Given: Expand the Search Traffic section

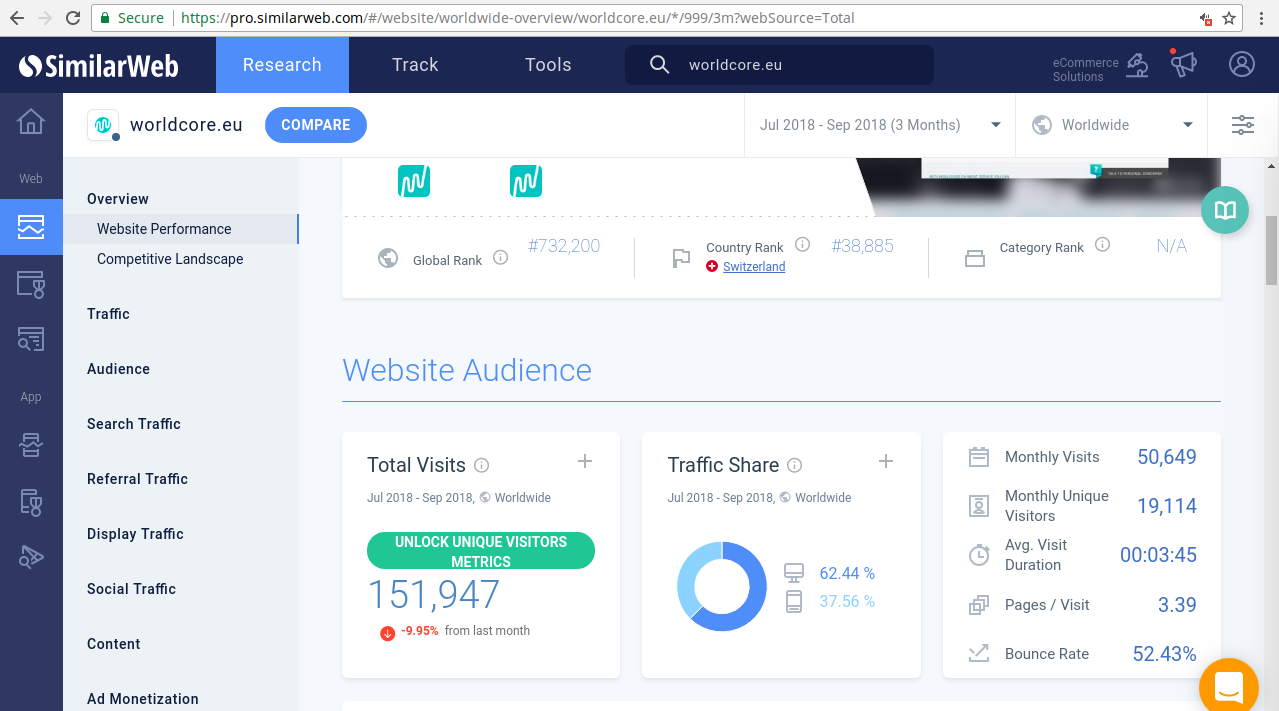Looking at the screenshot, I should pos(134,424).
